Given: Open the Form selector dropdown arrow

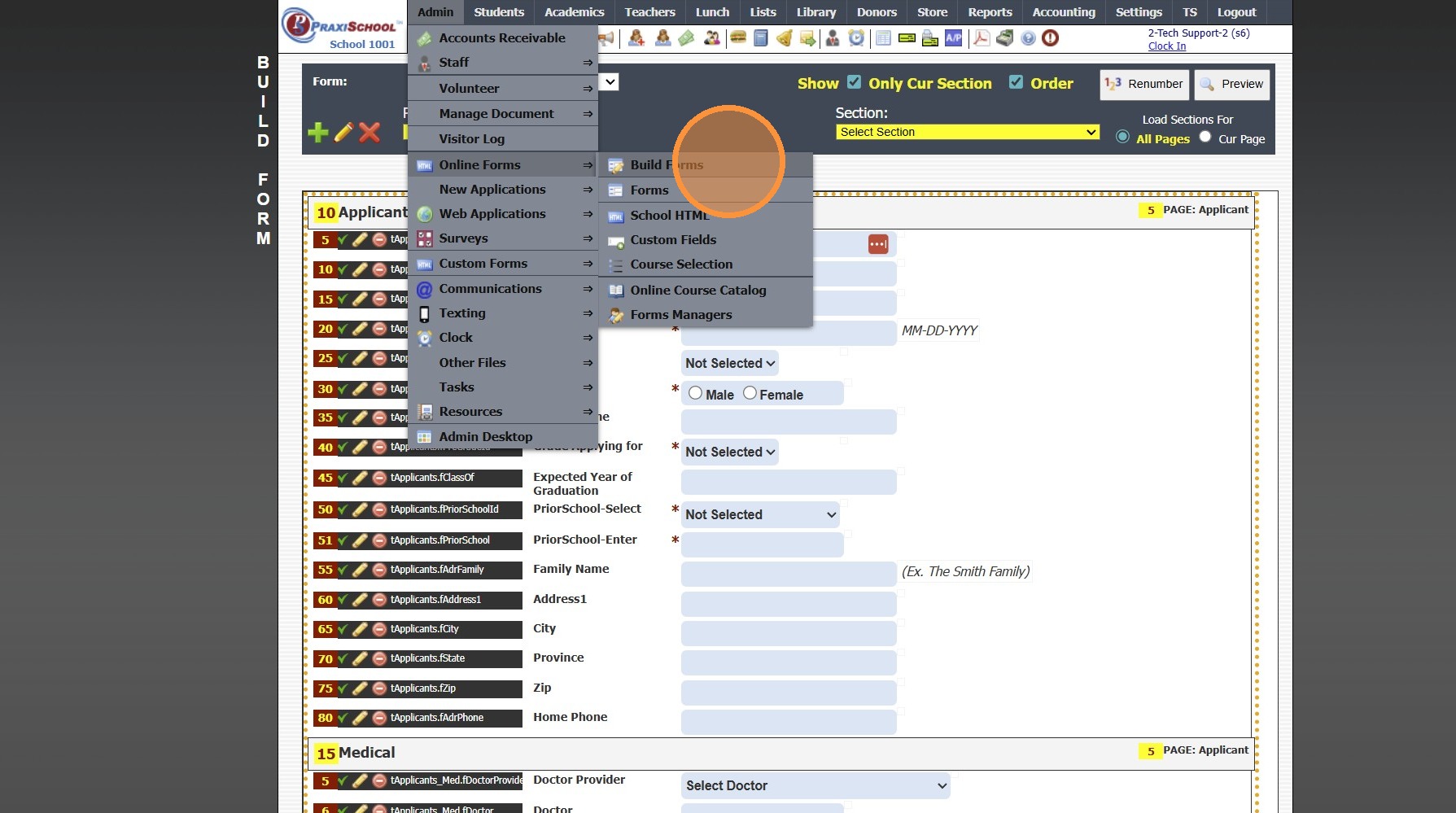Looking at the screenshot, I should tap(610, 81).
